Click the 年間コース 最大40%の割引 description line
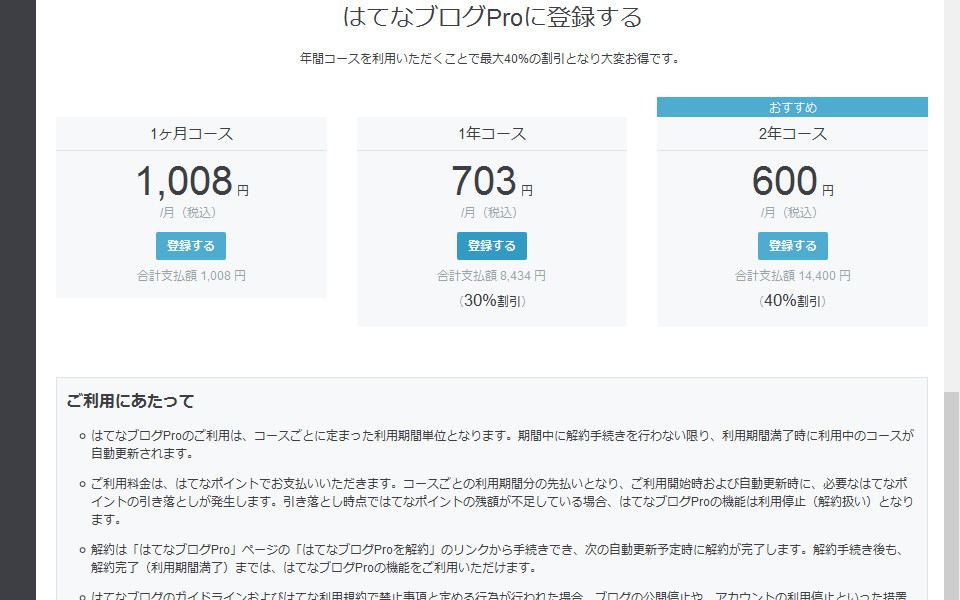Image resolution: width=960 pixels, height=600 pixels. click(490, 59)
